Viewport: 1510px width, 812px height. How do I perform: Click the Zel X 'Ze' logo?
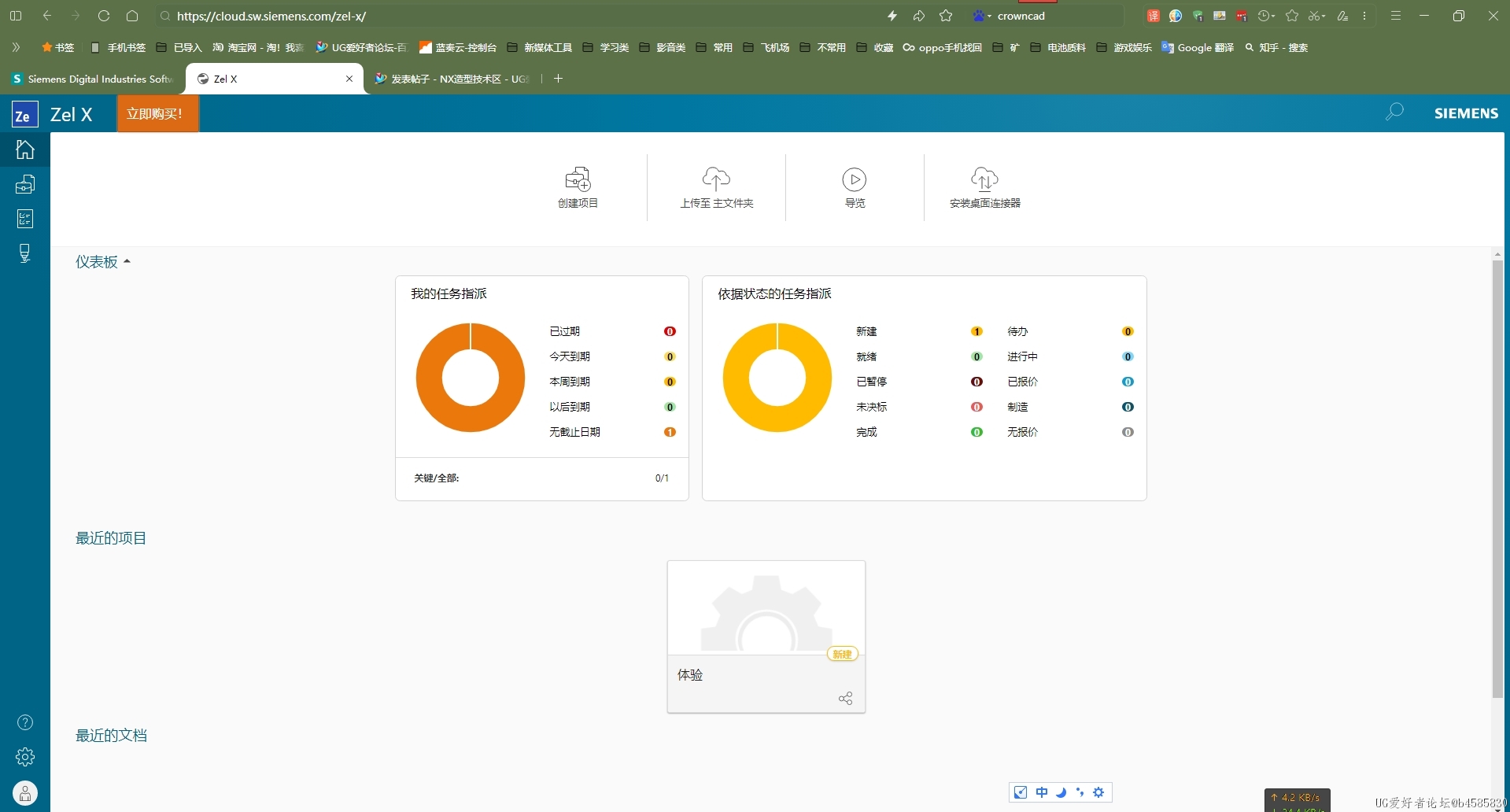pos(24,115)
